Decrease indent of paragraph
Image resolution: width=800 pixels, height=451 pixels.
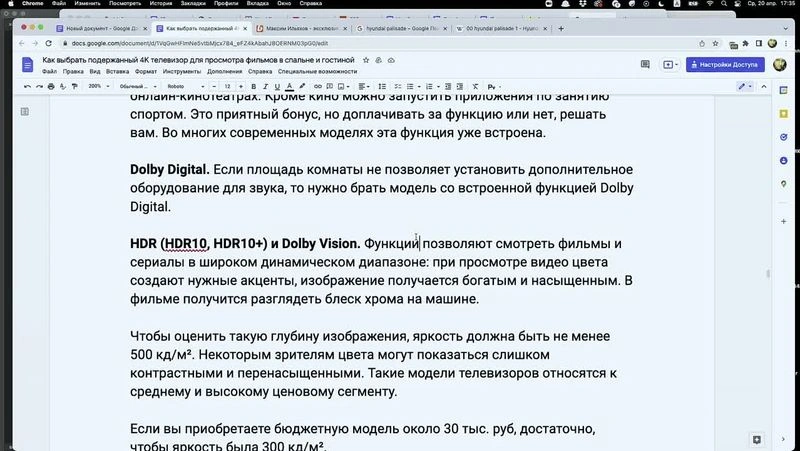448,87
